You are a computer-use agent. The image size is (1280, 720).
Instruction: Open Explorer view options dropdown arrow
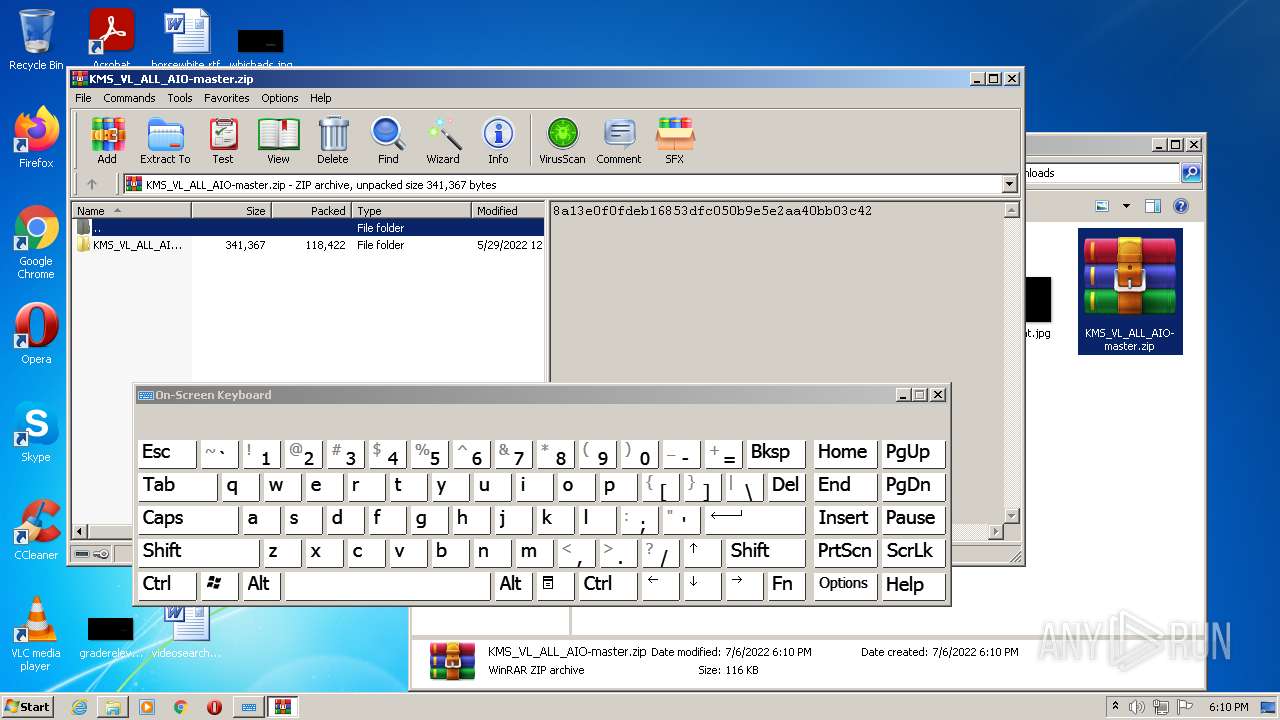pyautogui.click(x=1126, y=207)
